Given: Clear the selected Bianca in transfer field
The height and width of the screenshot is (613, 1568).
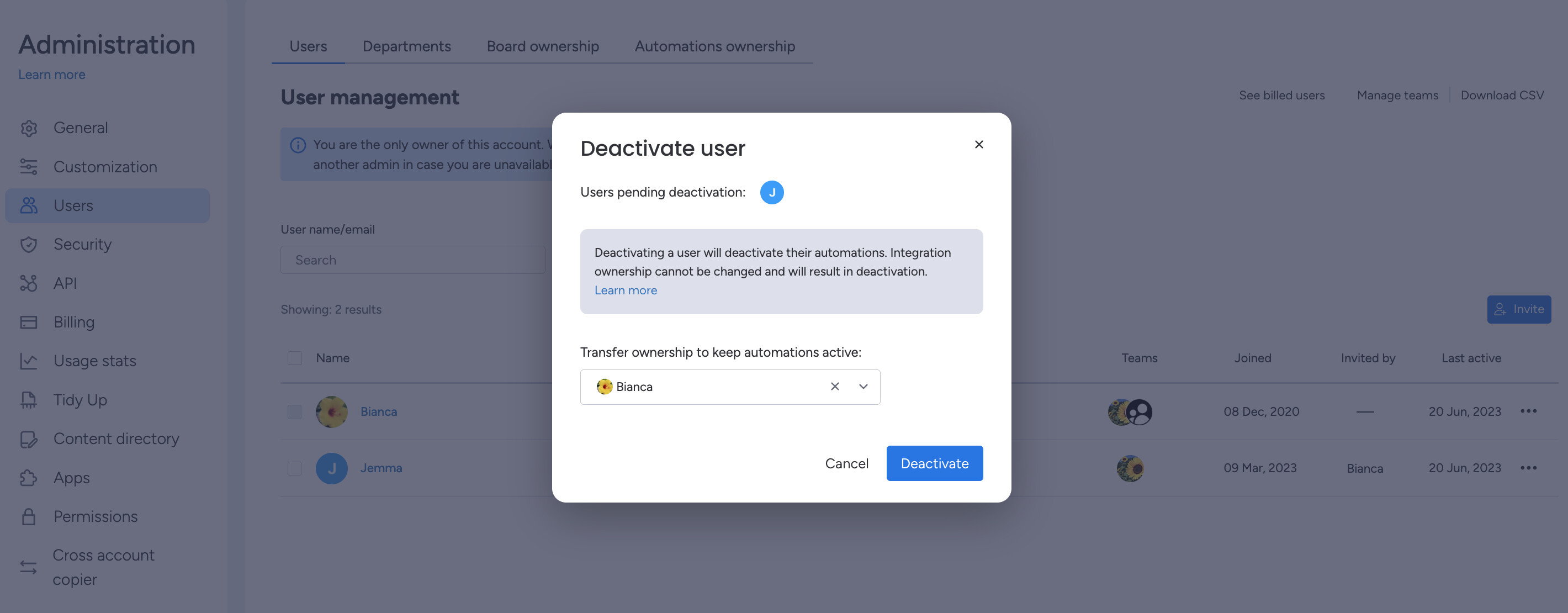Looking at the screenshot, I should click(x=835, y=387).
